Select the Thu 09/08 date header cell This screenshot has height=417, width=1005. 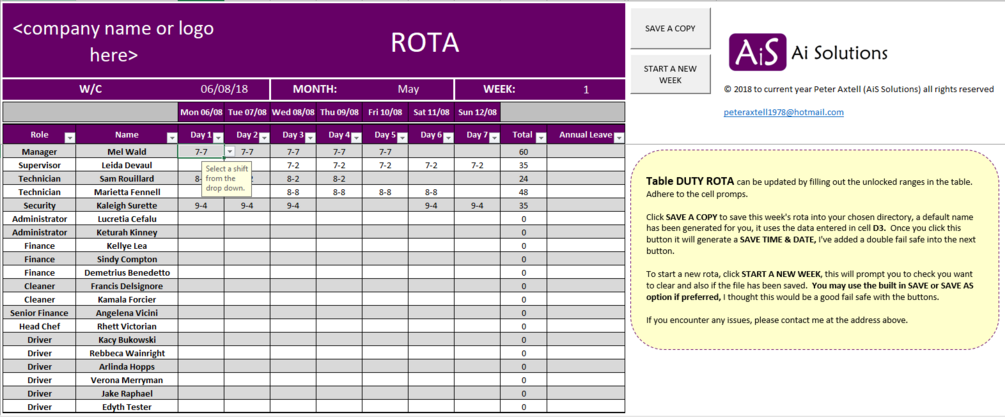pos(340,112)
